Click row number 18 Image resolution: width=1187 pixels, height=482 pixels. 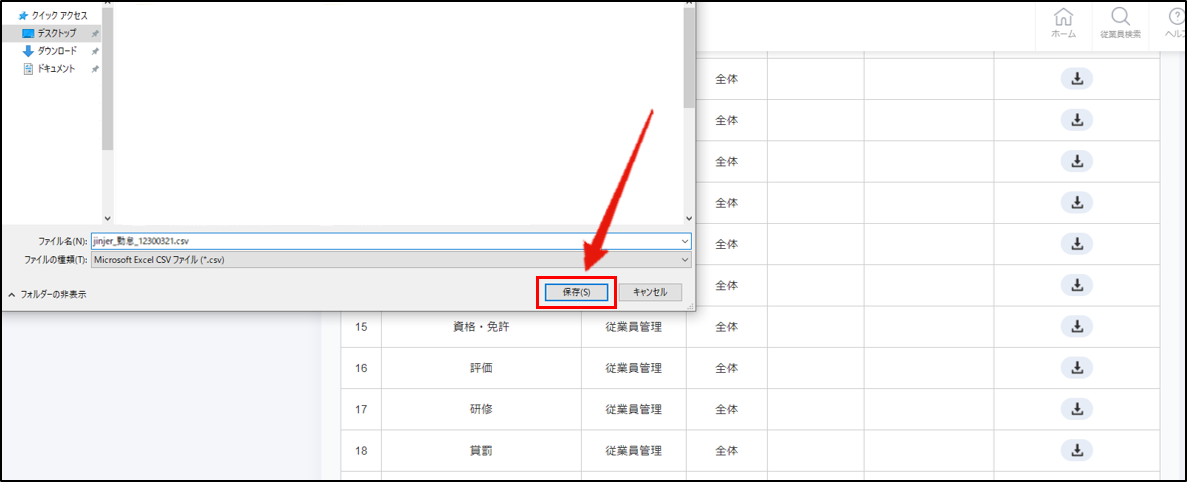pyautogui.click(x=361, y=450)
